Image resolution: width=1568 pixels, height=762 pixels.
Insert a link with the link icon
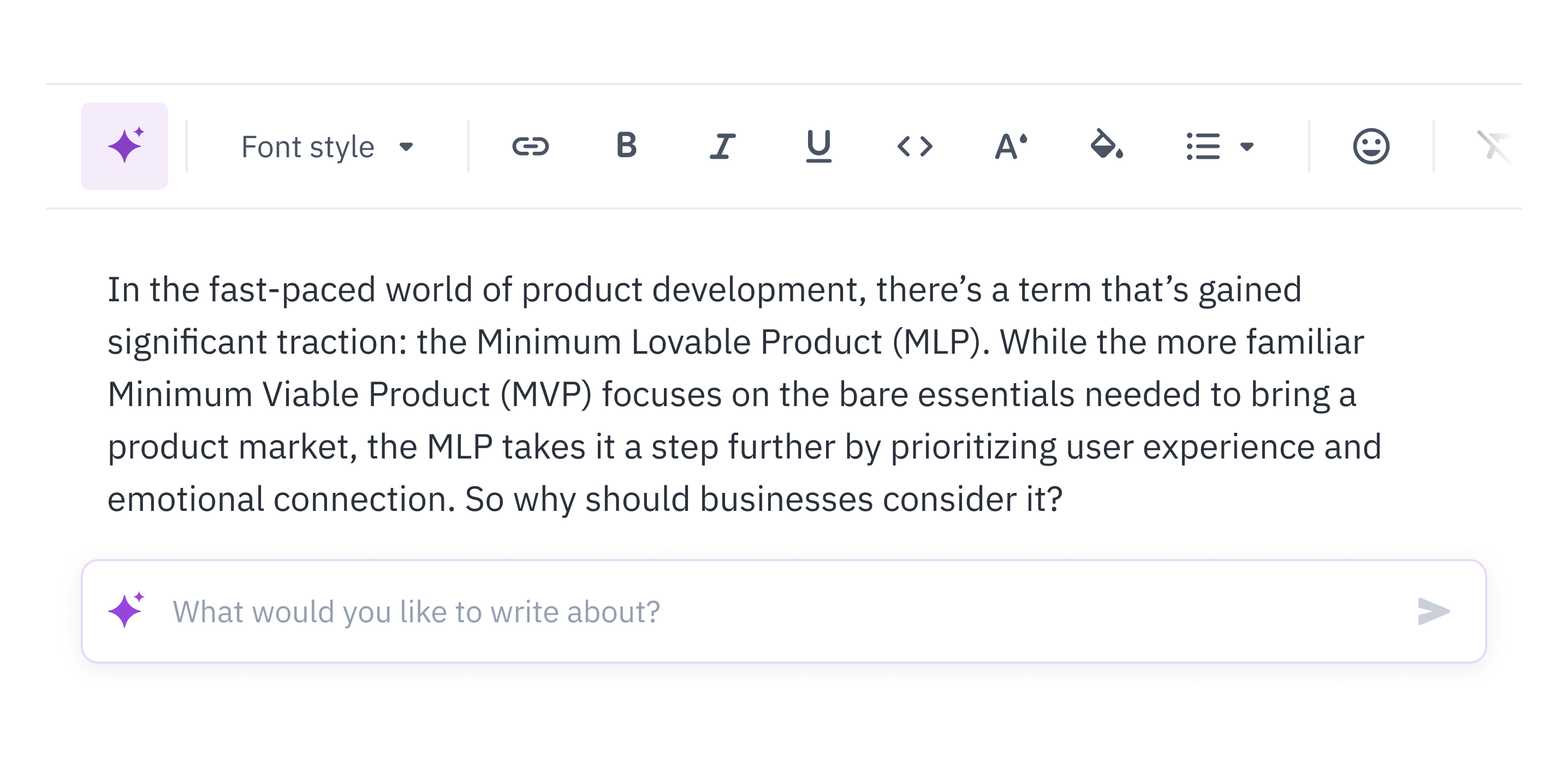pyautogui.click(x=530, y=146)
